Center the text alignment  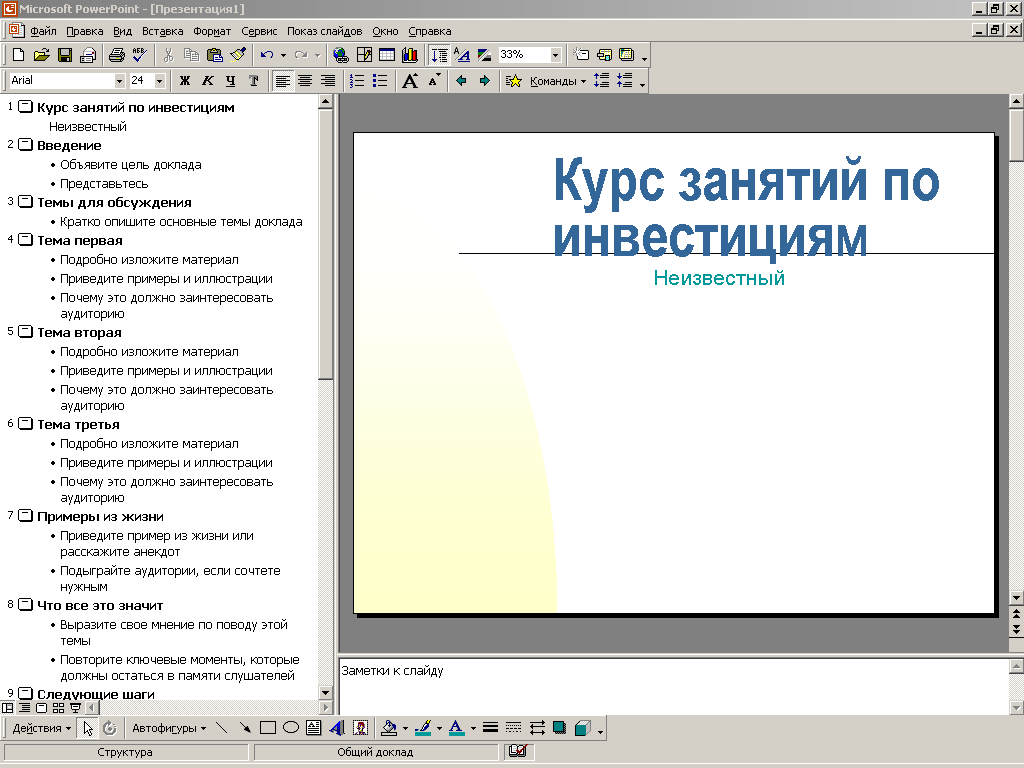305,80
